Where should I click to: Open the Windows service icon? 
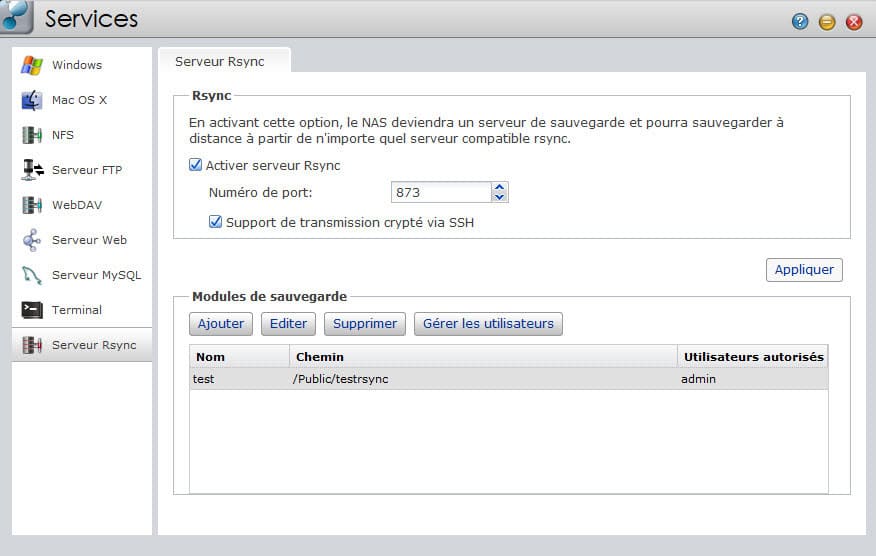[x=31, y=65]
